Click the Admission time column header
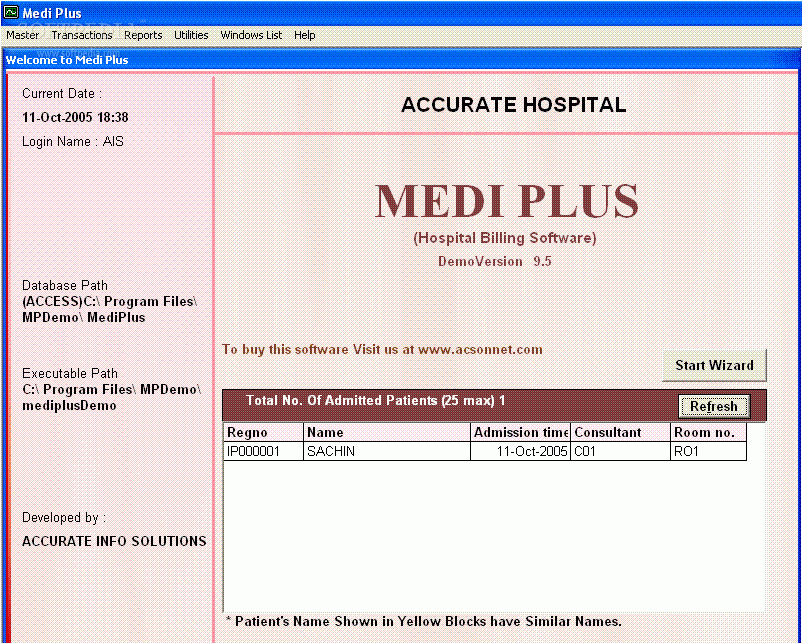 521,432
